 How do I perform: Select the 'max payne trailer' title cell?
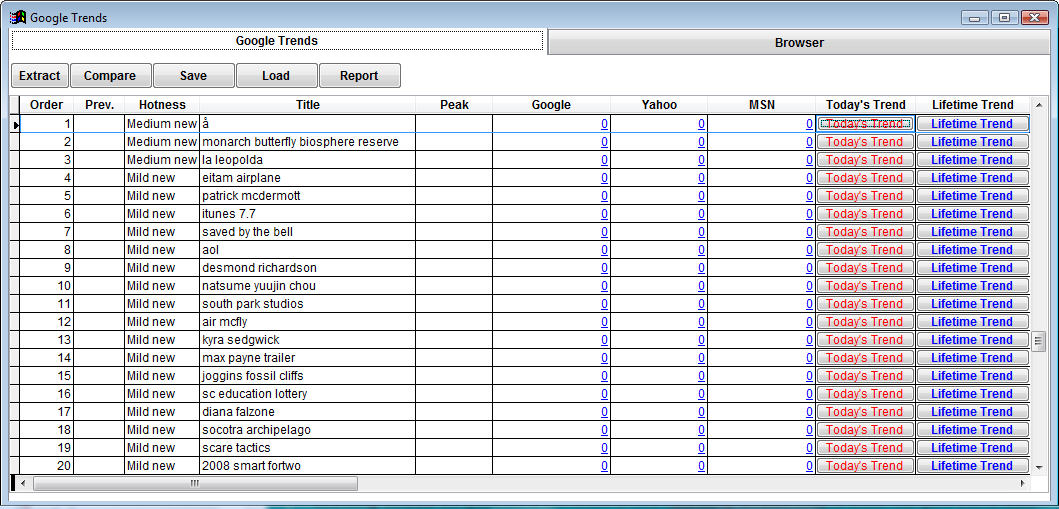307,358
